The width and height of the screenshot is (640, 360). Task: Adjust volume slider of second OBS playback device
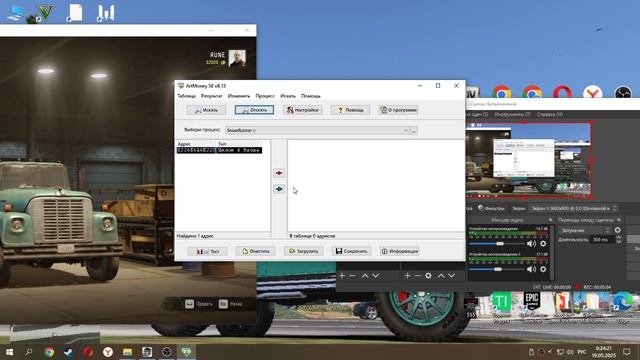tap(497, 269)
